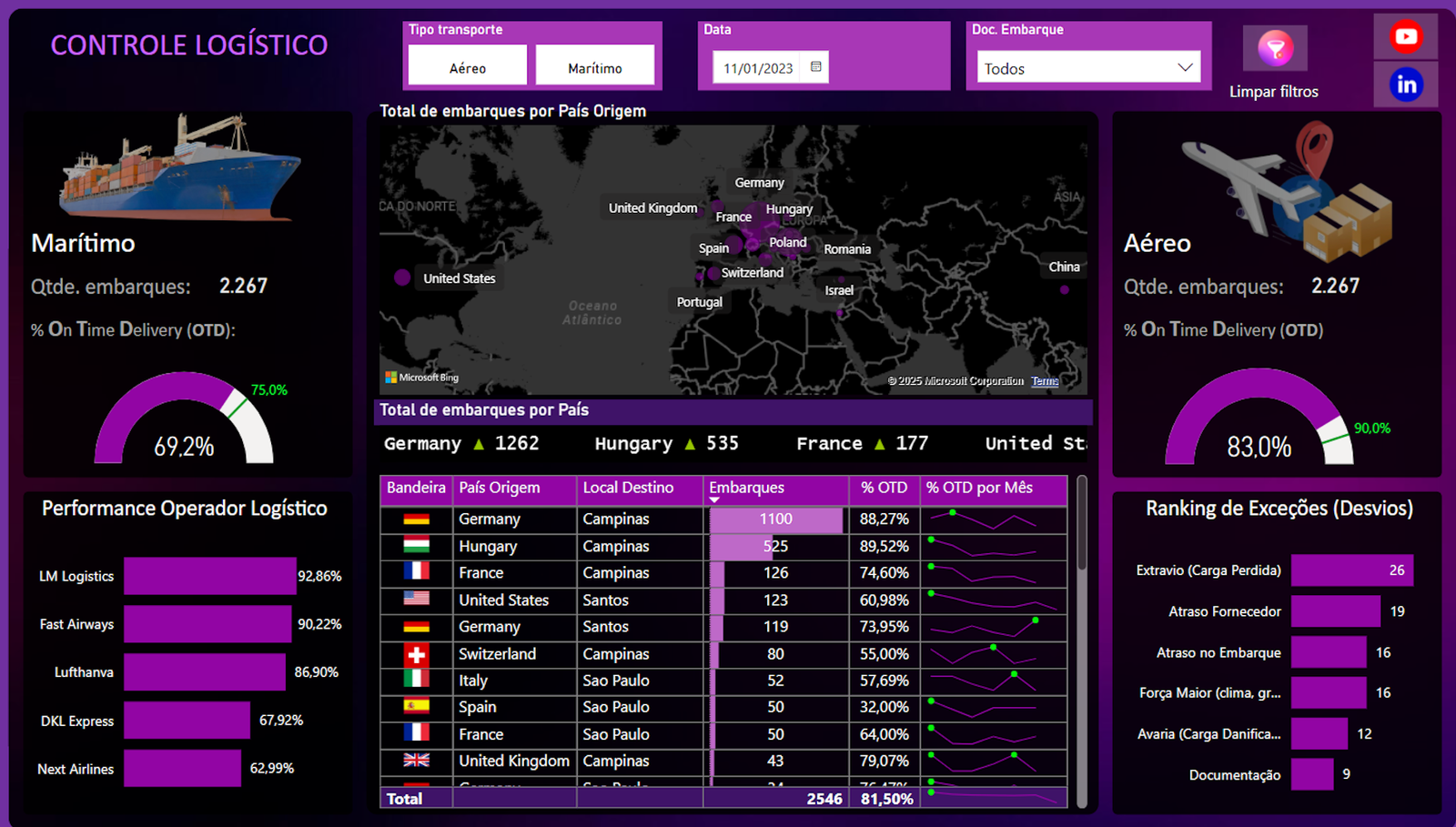Click the Switzerland flag icon in the table

(x=416, y=653)
